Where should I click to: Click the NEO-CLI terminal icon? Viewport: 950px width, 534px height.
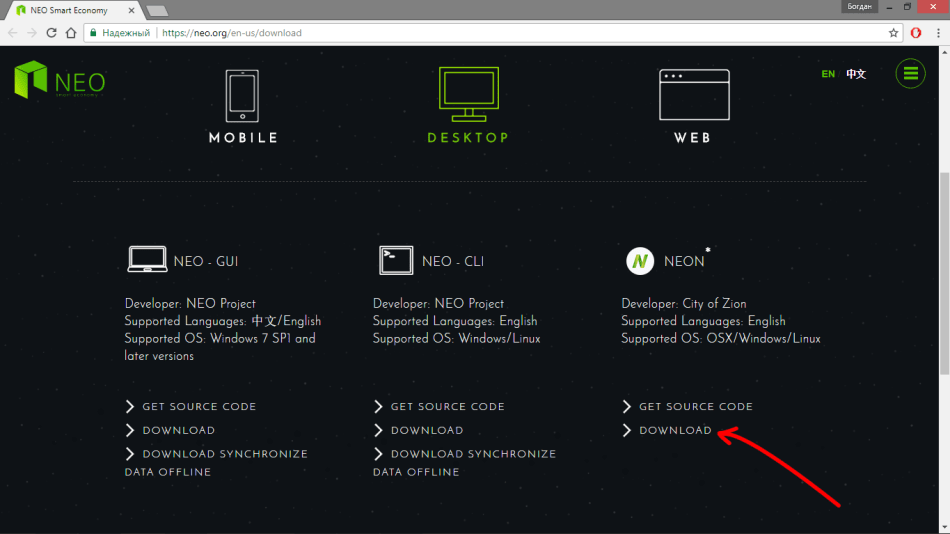pos(396,260)
